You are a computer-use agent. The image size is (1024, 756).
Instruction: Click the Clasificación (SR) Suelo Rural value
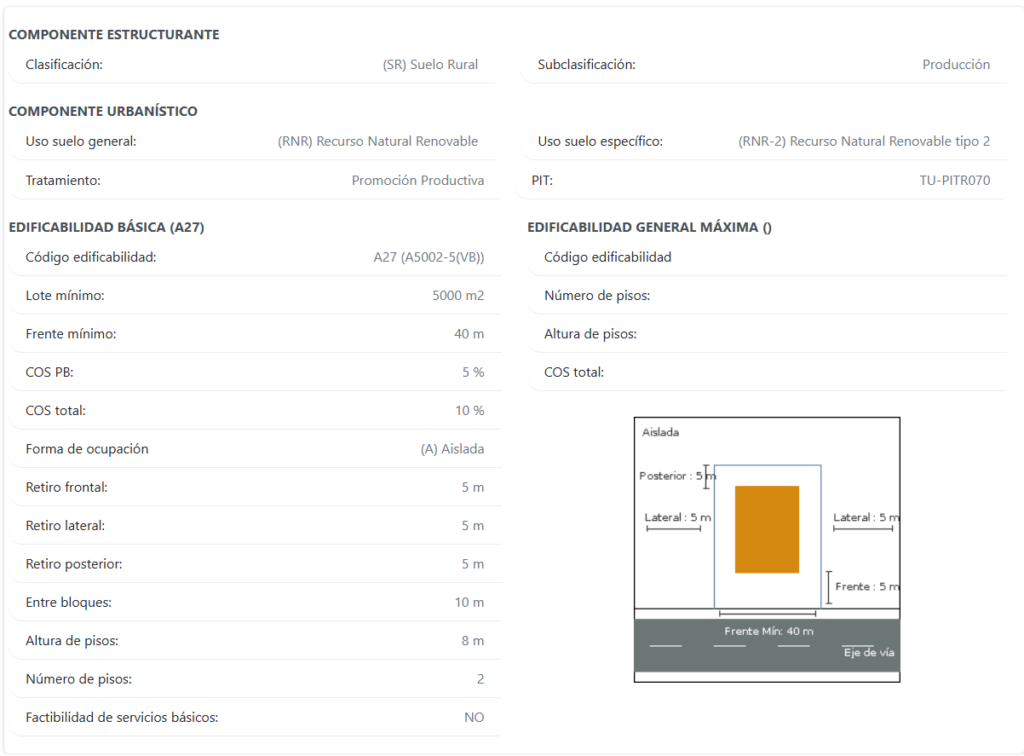click(x=430, y=65)
